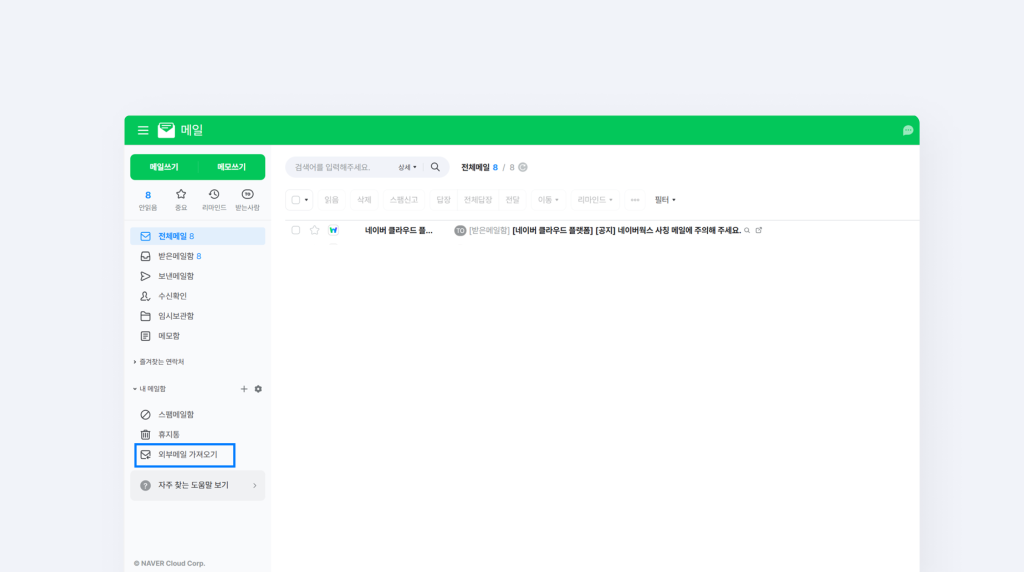Click the refresh icon beside mail count
Screen dimensions: 1024x572
(523, 167)
